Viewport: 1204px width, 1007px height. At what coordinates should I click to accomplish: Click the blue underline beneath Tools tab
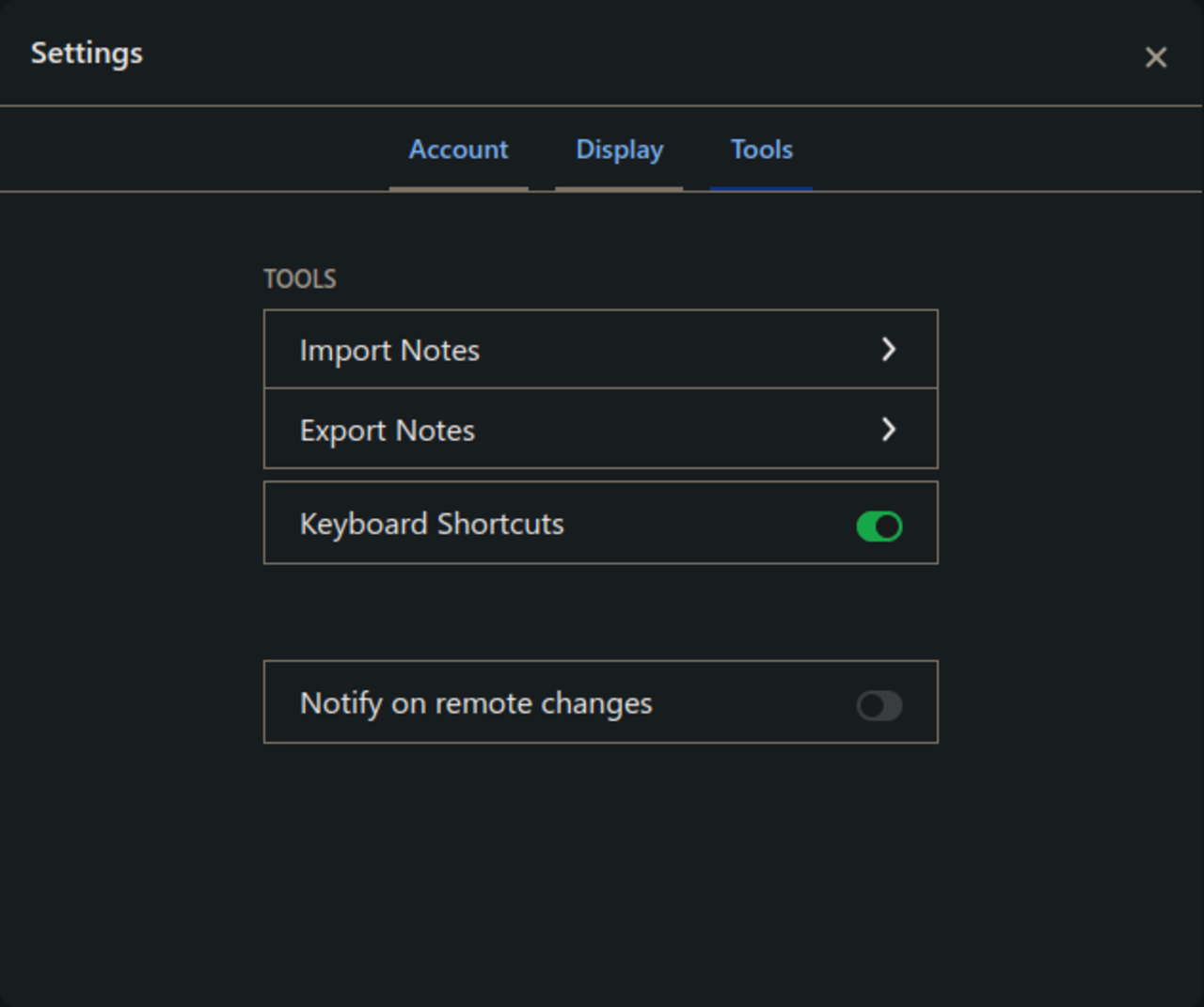tap(761, 188)
